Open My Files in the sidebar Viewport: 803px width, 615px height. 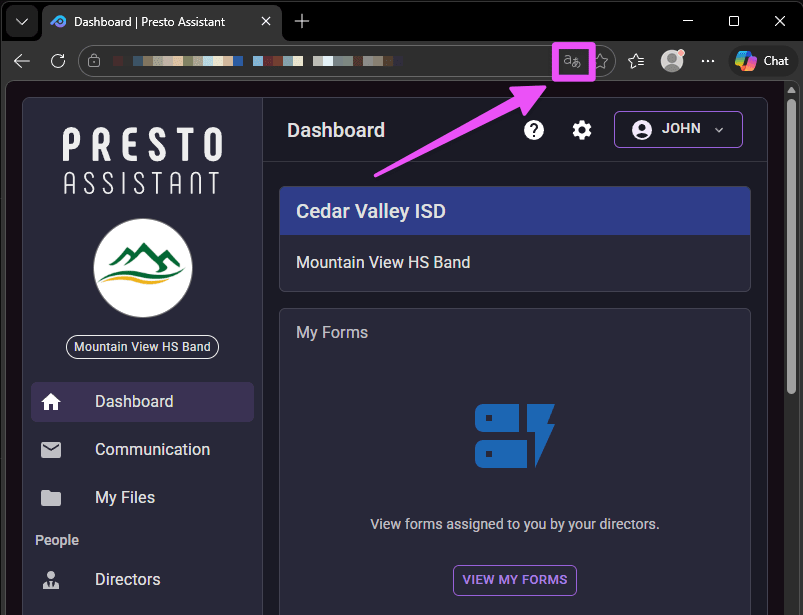pos(142,498)
